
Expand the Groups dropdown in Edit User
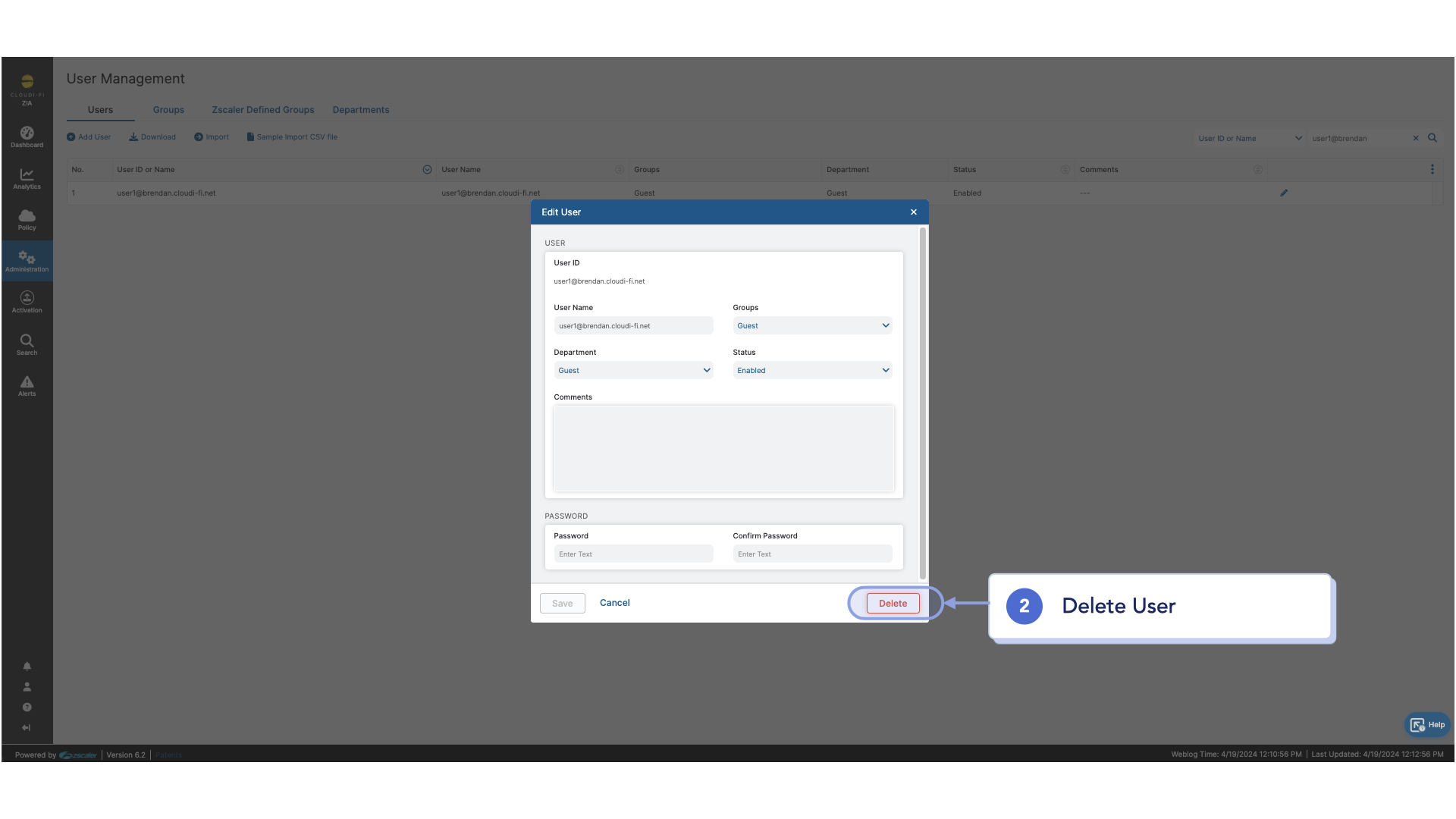pyautogui.click(x=812, y=325)
